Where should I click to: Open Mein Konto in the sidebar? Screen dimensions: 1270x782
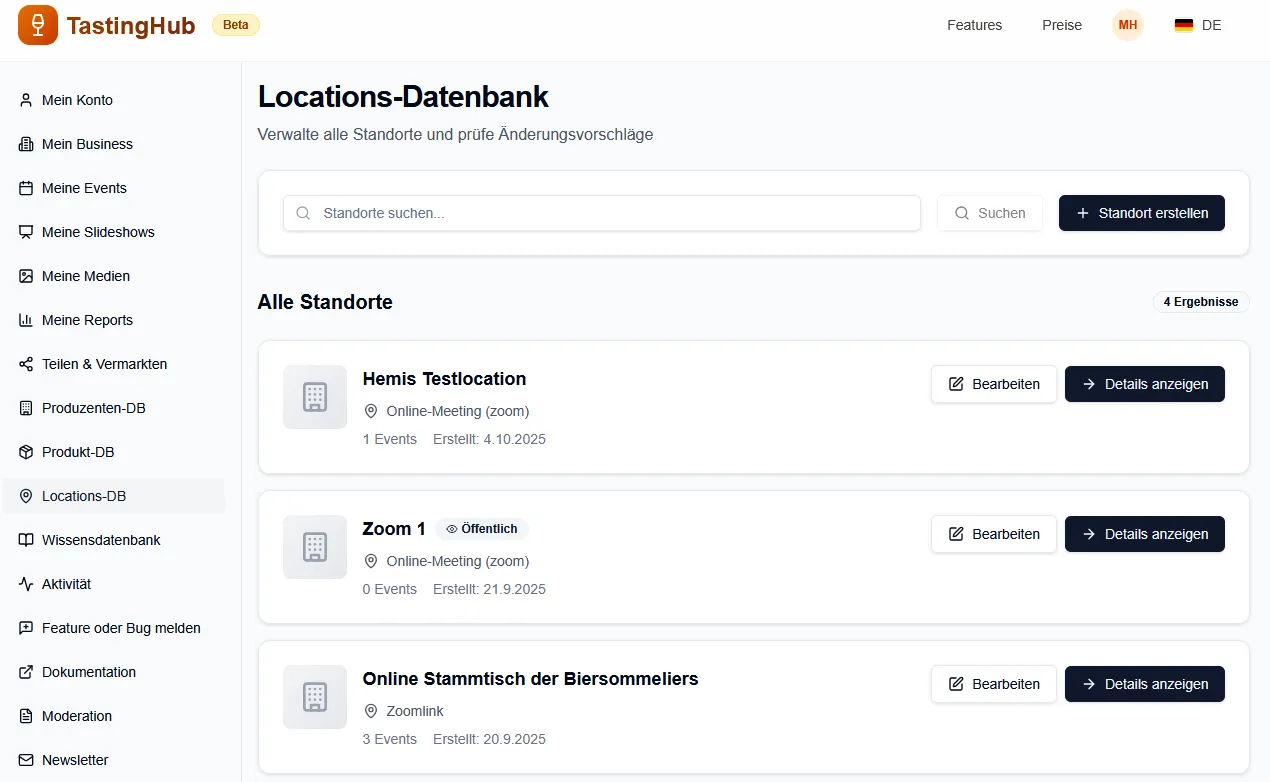(77, 100)
